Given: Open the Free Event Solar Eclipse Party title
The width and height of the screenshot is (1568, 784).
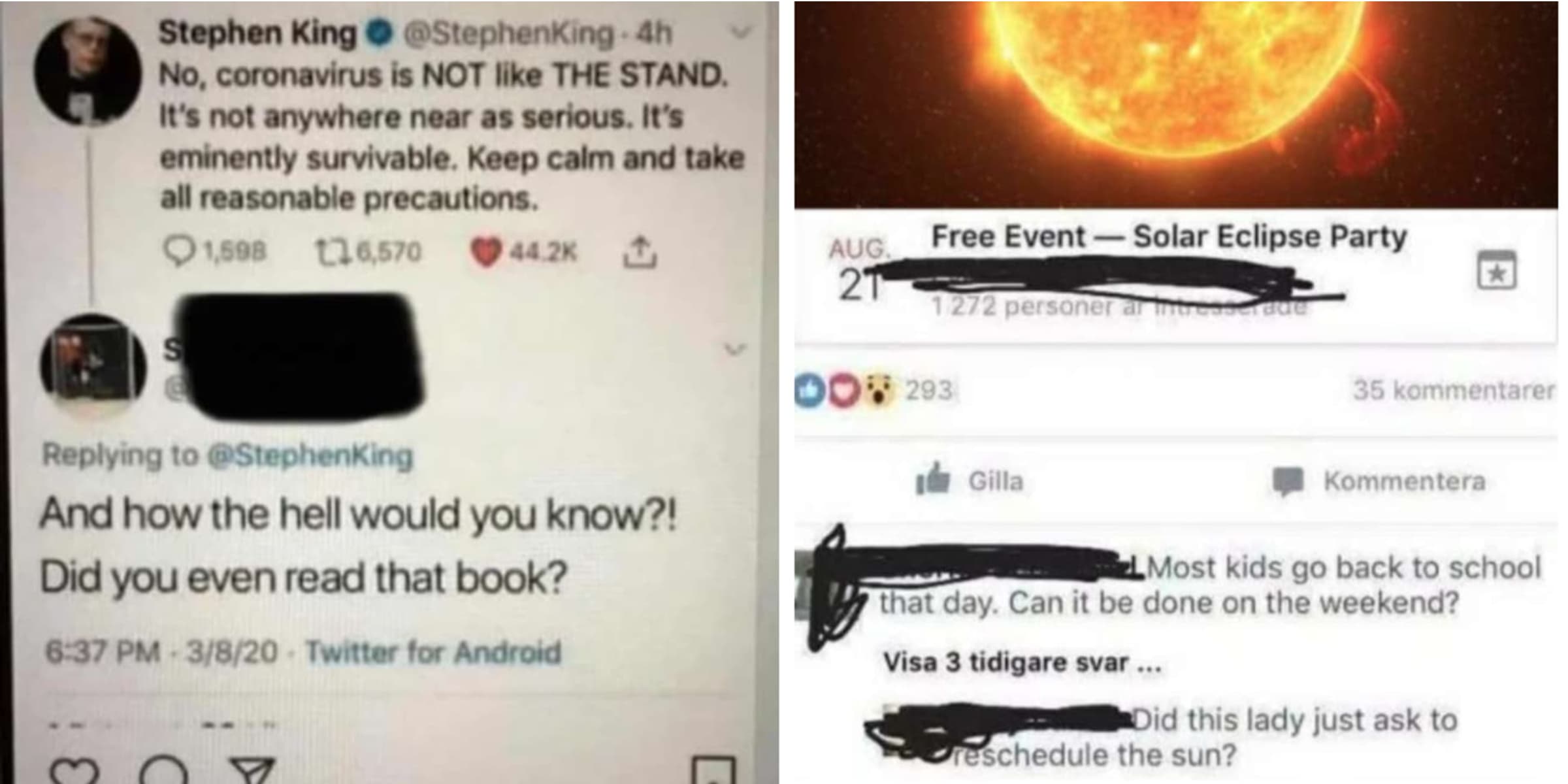Looking at the screenshot, I should [x=1169, y=237].
